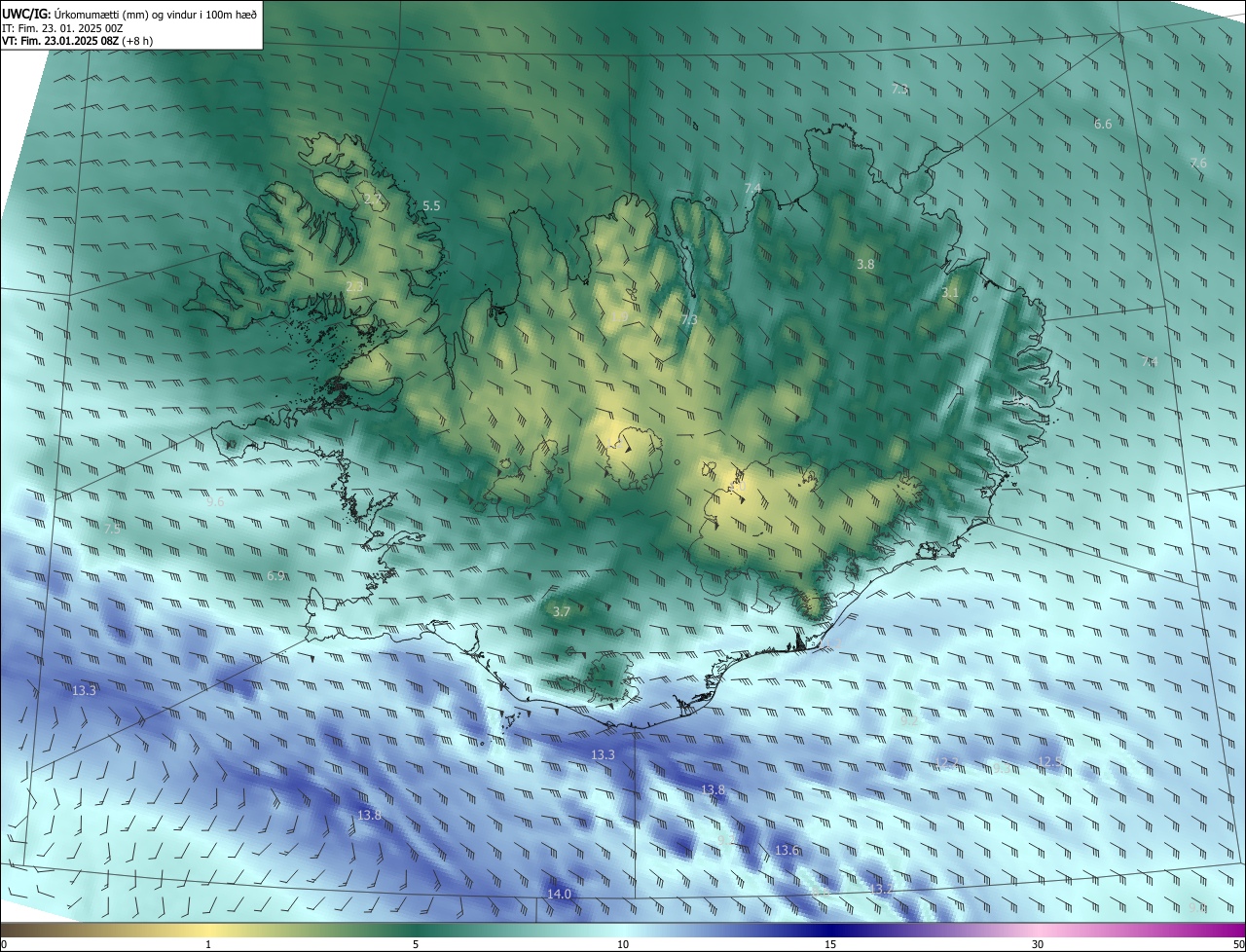
Task: Select the 3.1 value on the map
Action: (x=950, y=293)
